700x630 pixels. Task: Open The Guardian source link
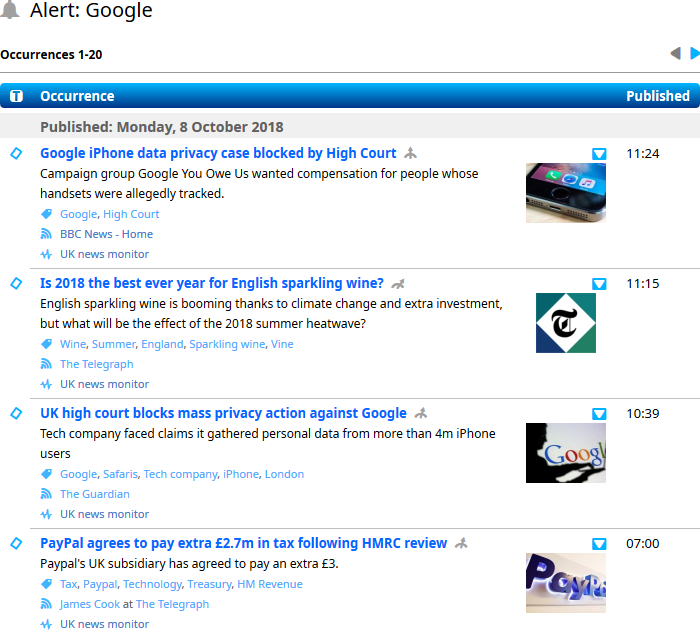click(x=95, y=494)
